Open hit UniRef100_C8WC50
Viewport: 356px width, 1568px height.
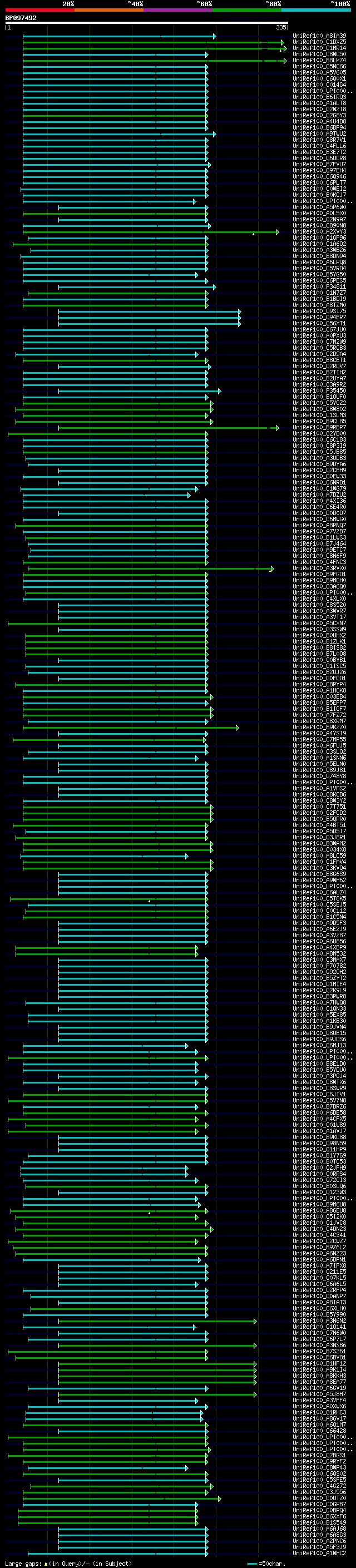click(319, 54)
